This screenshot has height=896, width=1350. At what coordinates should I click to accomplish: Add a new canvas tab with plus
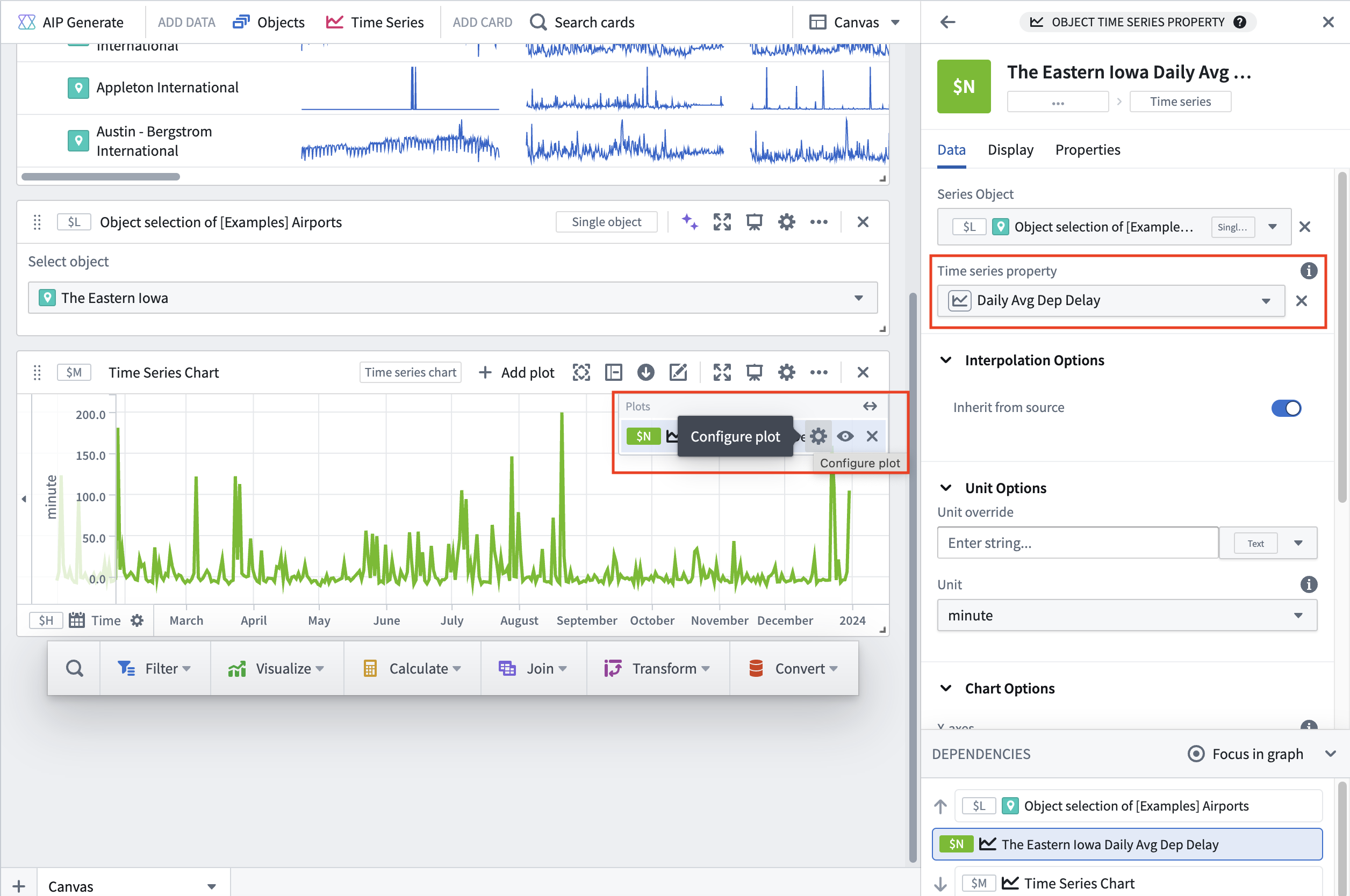coord(19,886)
